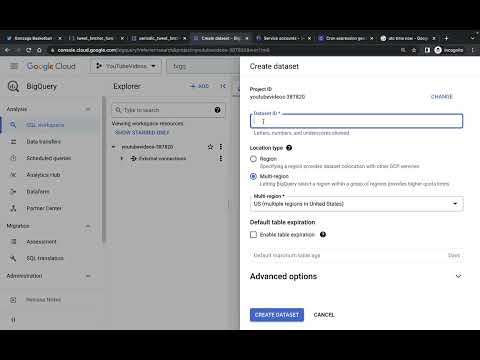Open the browser three-dot menu

pyautogui.click(x=473, y=50)
